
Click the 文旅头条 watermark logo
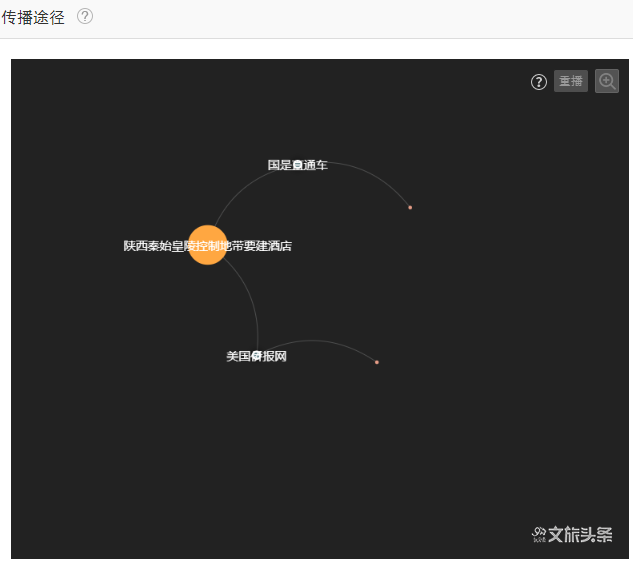click(572, 534)
